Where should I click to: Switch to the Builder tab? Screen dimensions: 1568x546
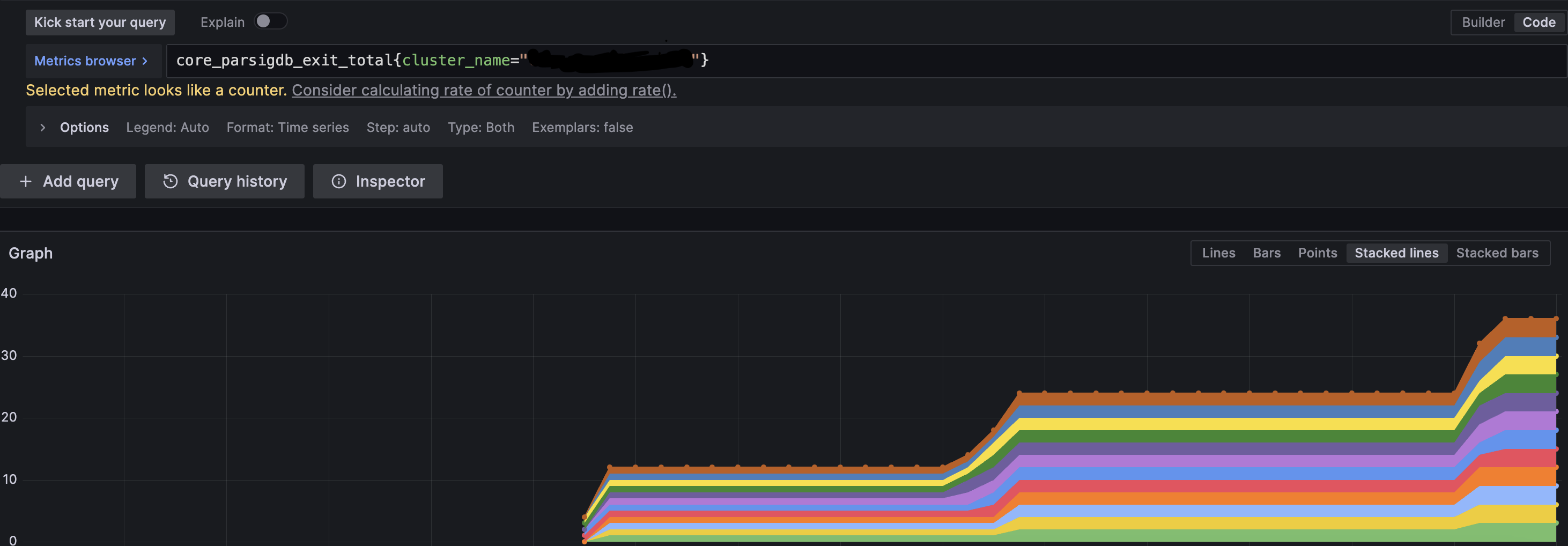(1483, 22)
